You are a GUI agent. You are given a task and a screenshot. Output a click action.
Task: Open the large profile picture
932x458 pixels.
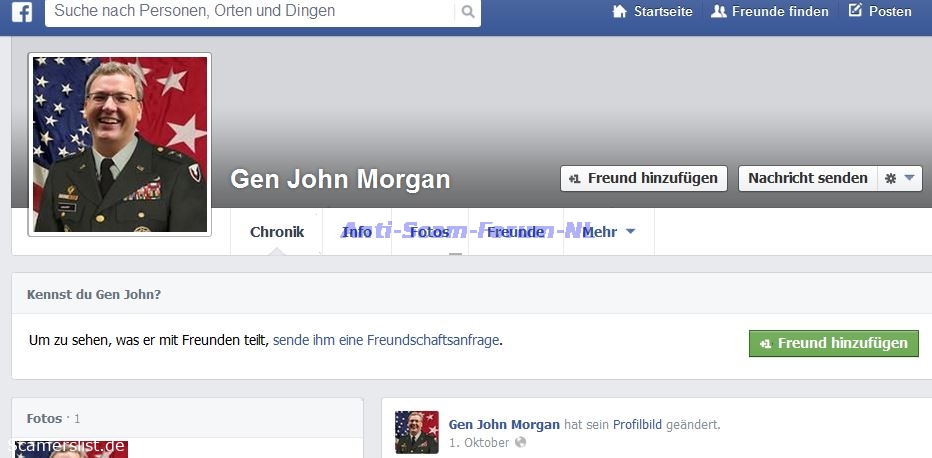point(120,144)
